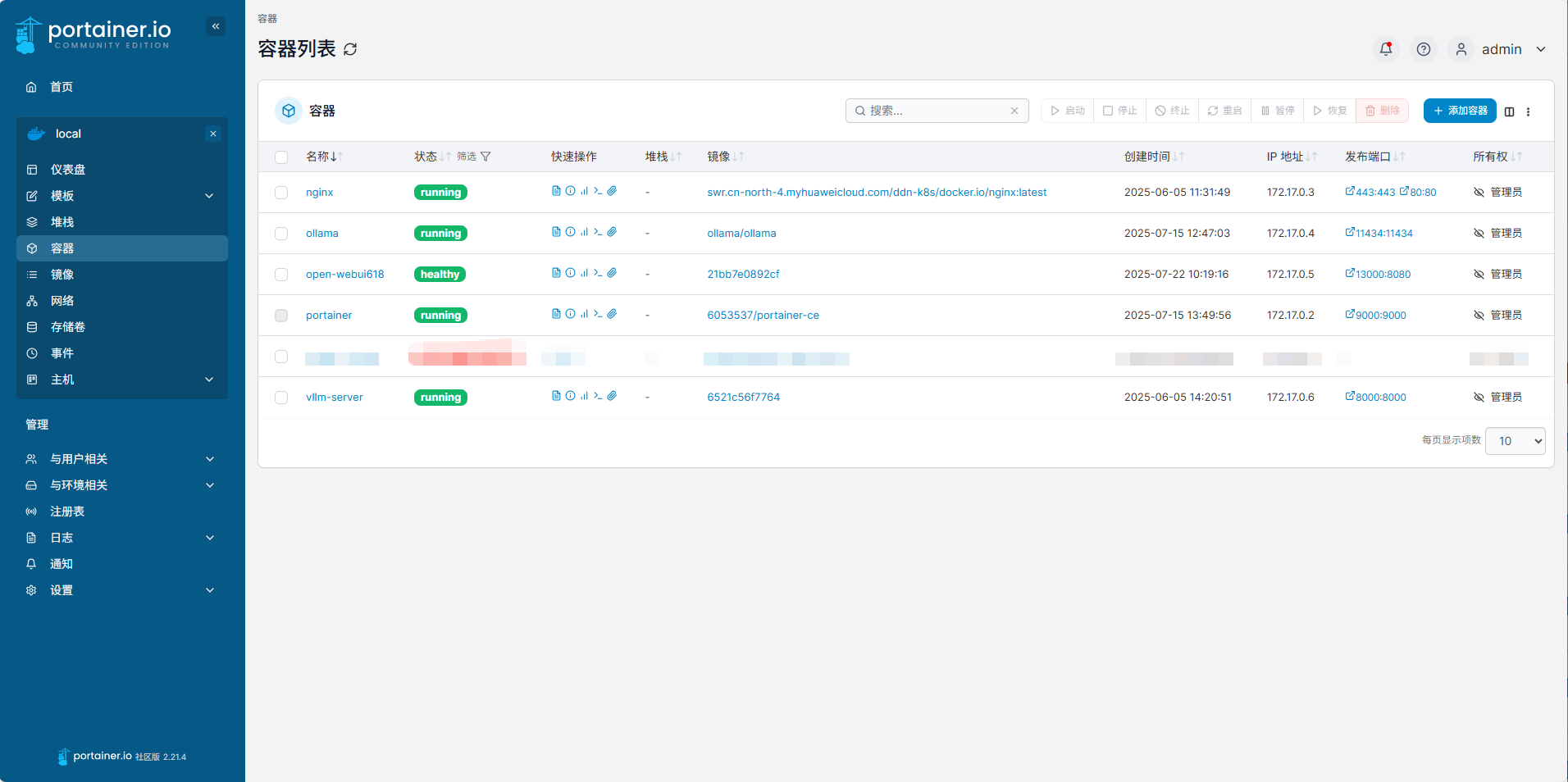Expand the 与用户相关 menu
Viewport: 1568px width, 782px height.
pos(122,459)
